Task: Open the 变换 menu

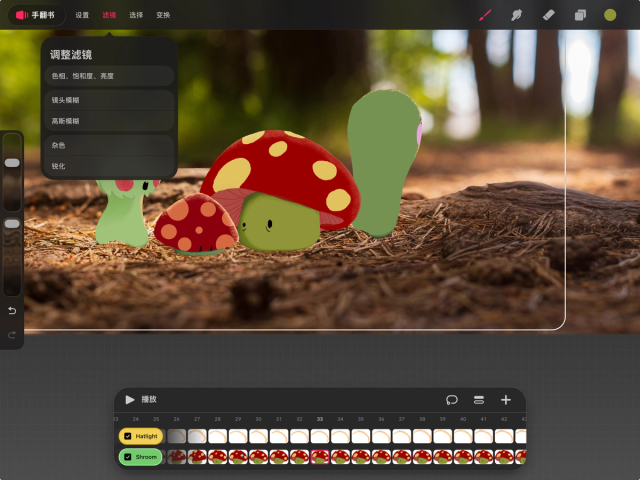Action: point(163,15)
